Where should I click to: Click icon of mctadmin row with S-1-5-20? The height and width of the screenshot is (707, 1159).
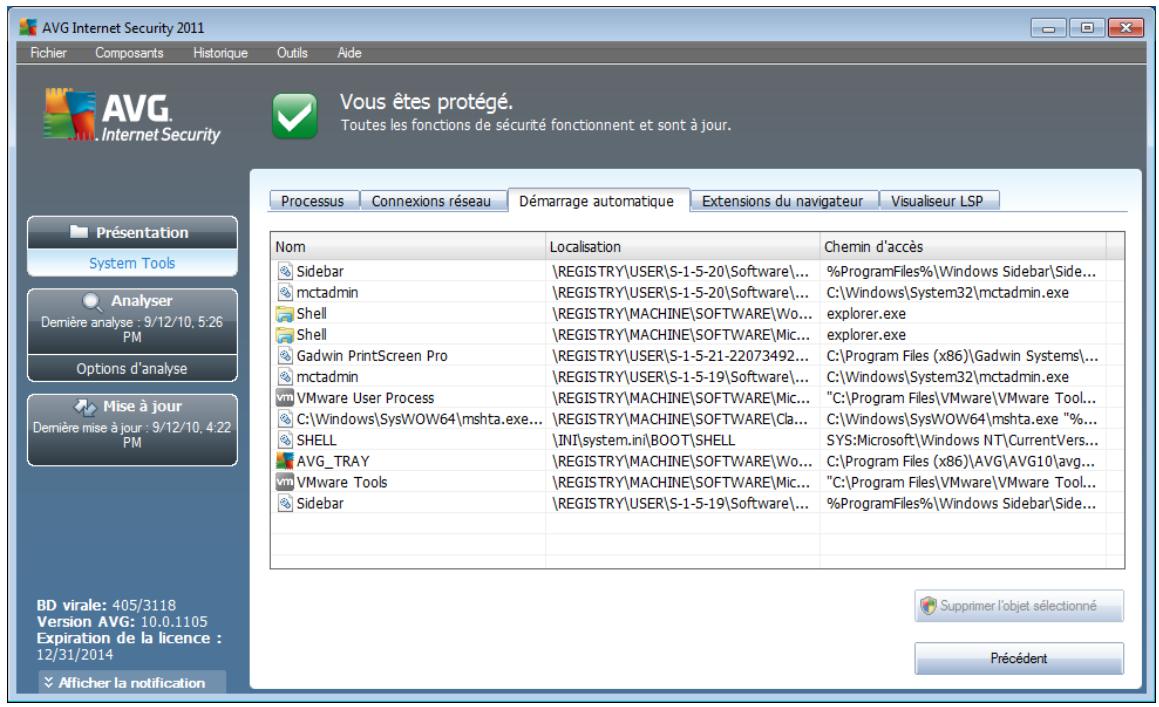point(285,292)
